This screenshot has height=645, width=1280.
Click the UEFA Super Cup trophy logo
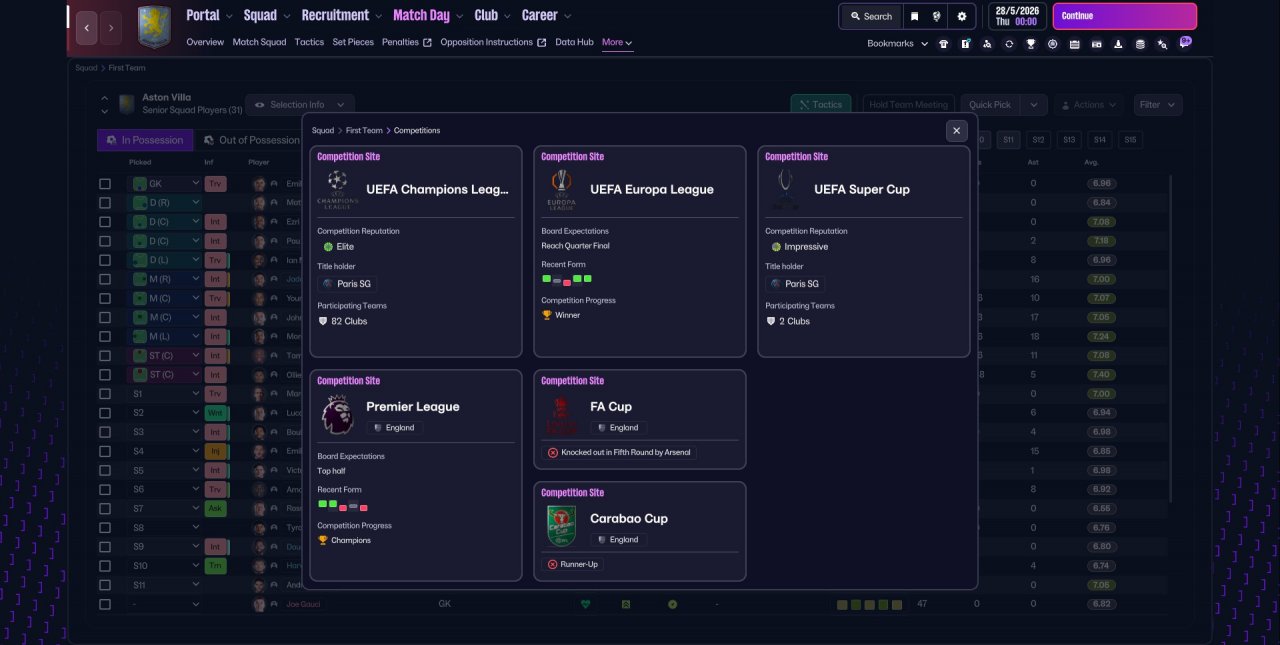(785, 189)
